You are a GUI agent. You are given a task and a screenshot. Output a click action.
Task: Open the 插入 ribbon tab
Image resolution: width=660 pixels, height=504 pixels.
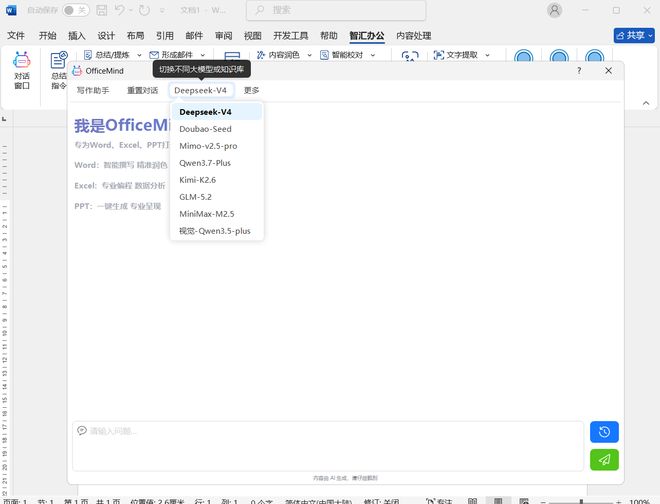(x=77, y=36)
